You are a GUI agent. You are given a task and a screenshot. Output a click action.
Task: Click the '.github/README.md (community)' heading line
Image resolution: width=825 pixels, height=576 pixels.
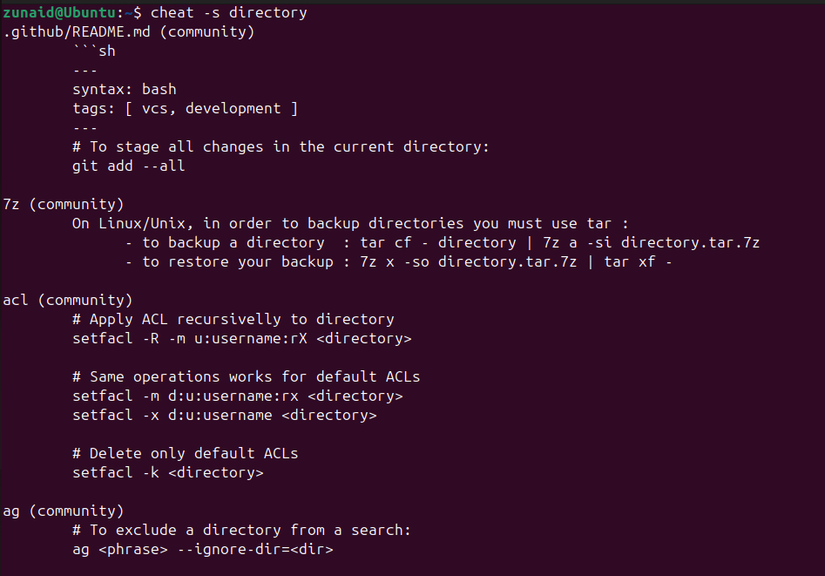(129, 32)
